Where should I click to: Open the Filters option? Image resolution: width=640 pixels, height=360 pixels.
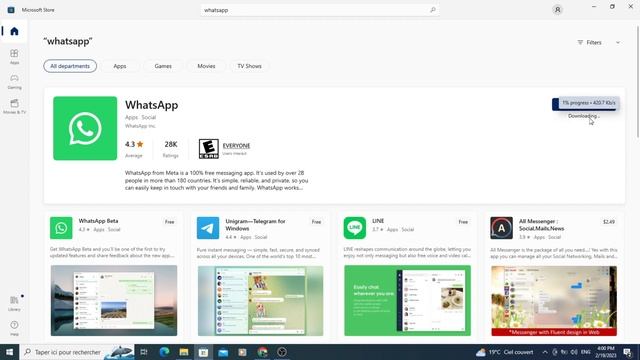click(x=589, y=42)
